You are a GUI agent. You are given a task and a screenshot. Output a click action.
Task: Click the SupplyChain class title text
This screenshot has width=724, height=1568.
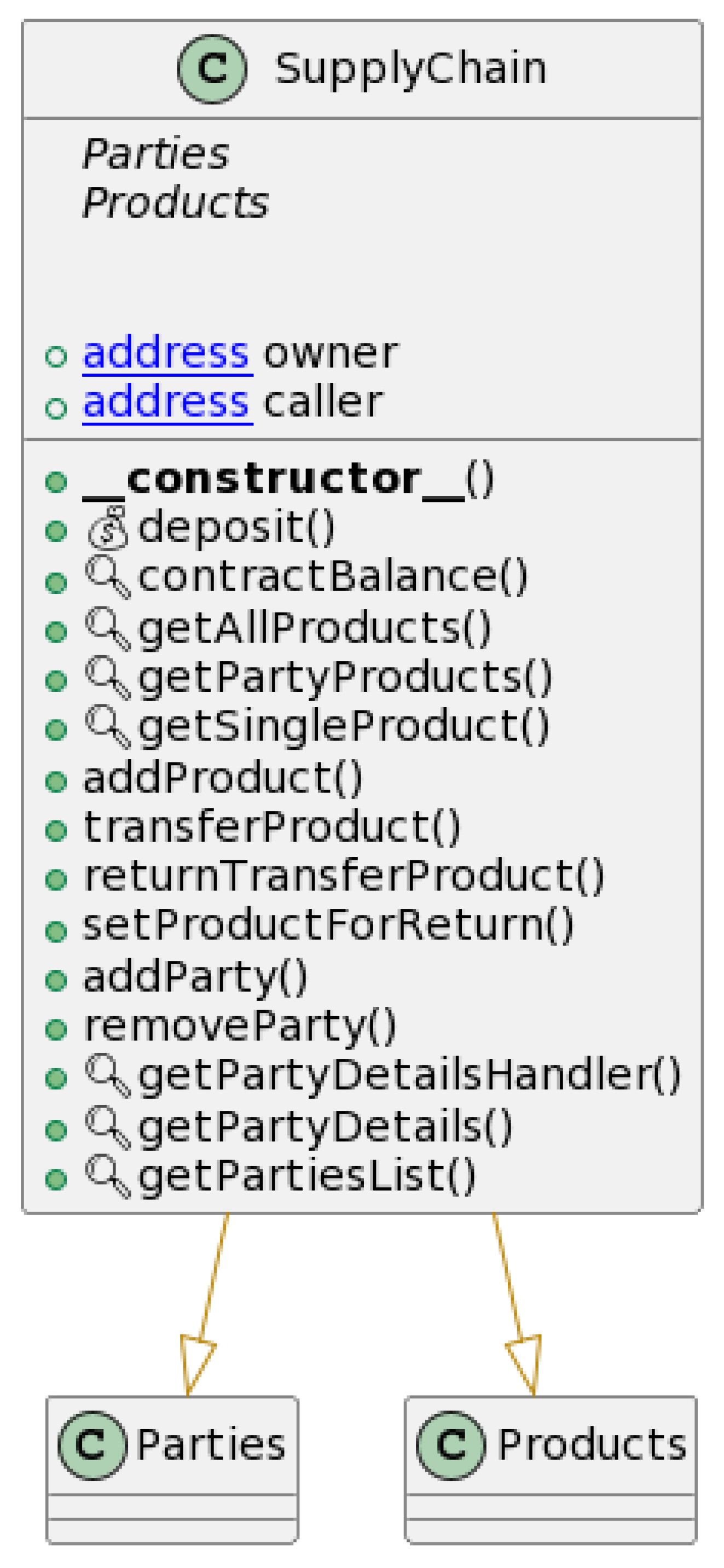coord(410,68)
